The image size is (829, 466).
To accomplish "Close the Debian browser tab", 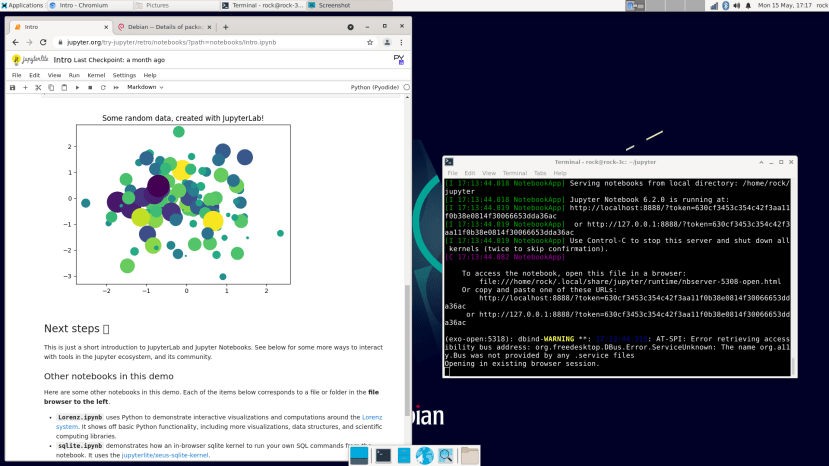I will click(x=209, y=27).
